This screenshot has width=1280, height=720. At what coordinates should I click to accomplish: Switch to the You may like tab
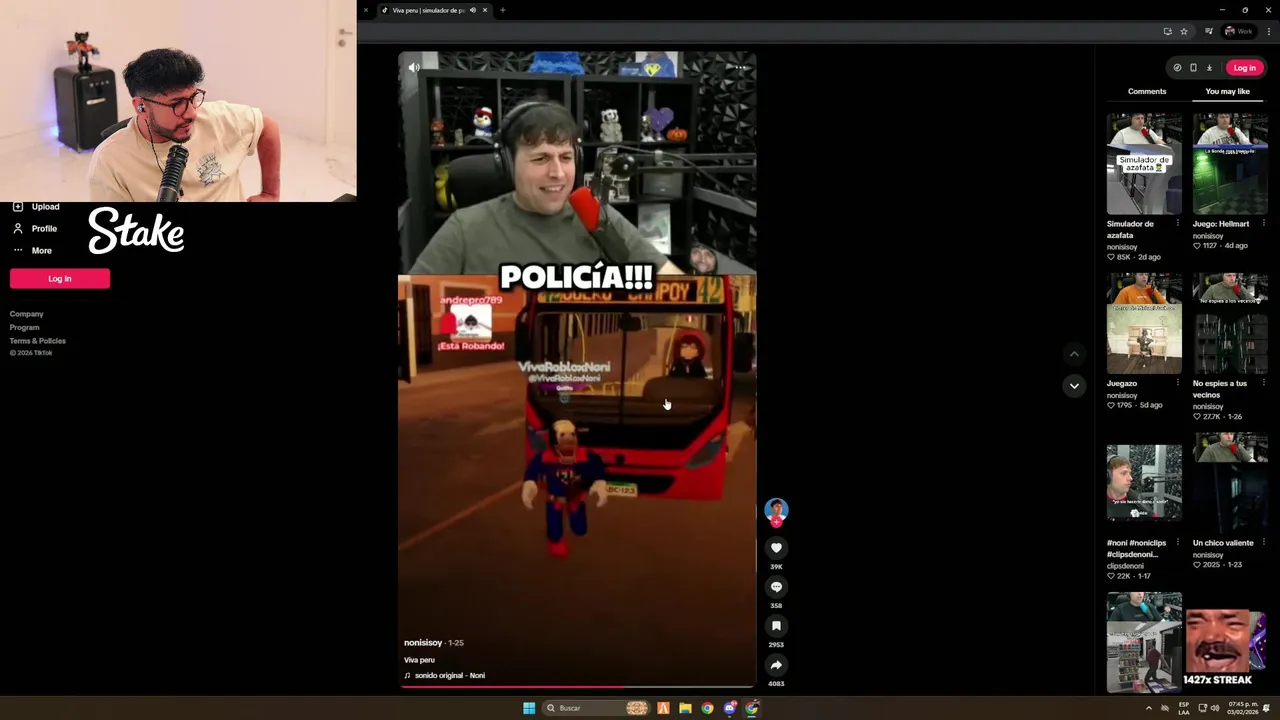click(1227, 91)
